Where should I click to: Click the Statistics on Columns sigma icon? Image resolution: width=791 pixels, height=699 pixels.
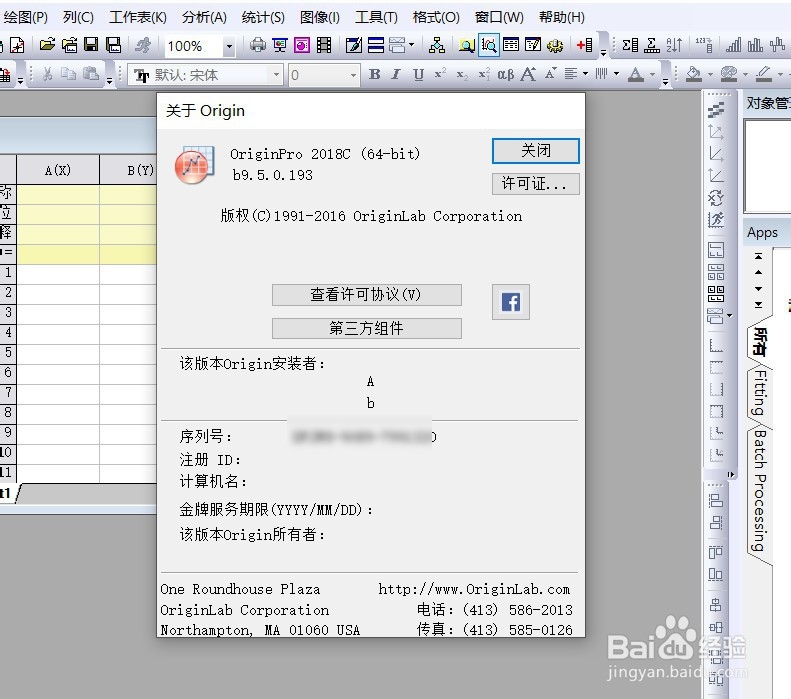[x=630, y=45]
